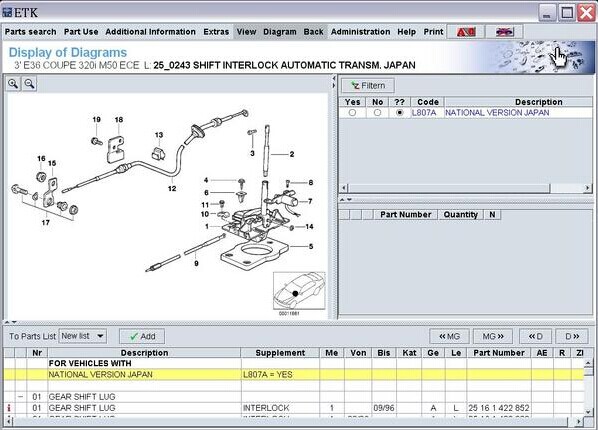Zoom out of the diagram
This screenshot has height=430, width=598.
click(29, 84)
